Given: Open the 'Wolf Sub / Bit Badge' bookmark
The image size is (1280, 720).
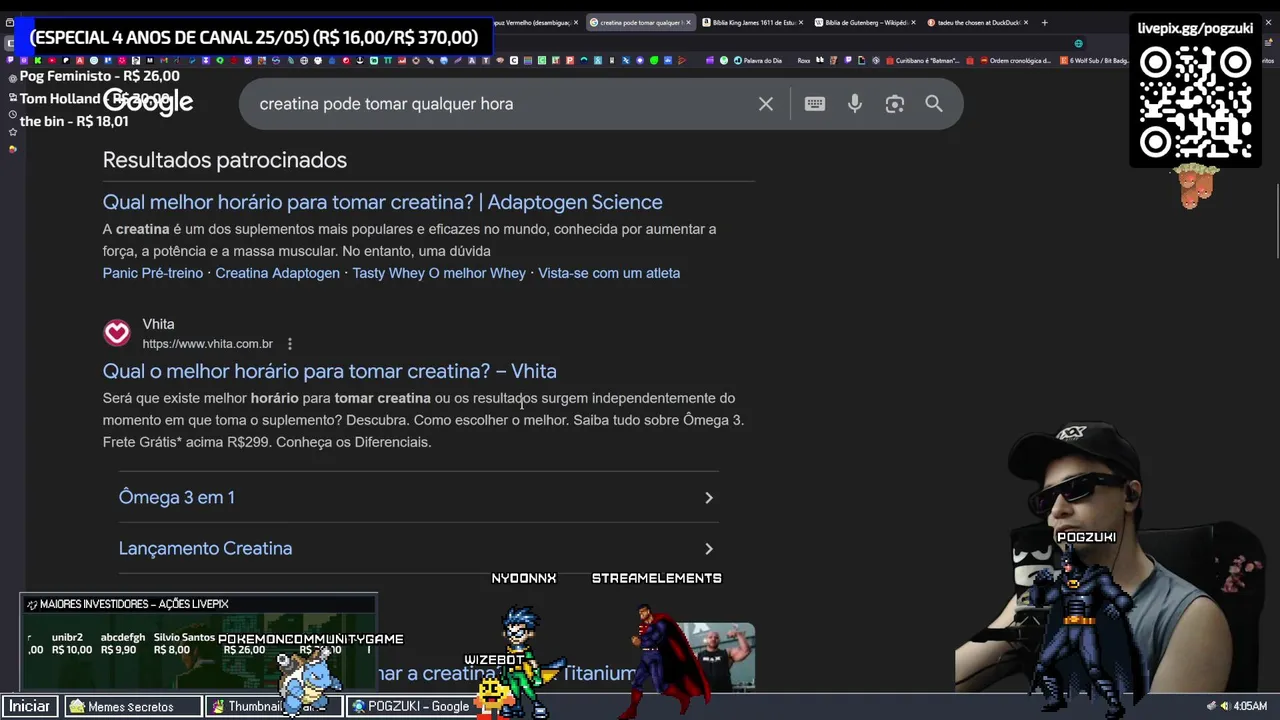Looking at the screenshot, I should (x=1096, y=60).
